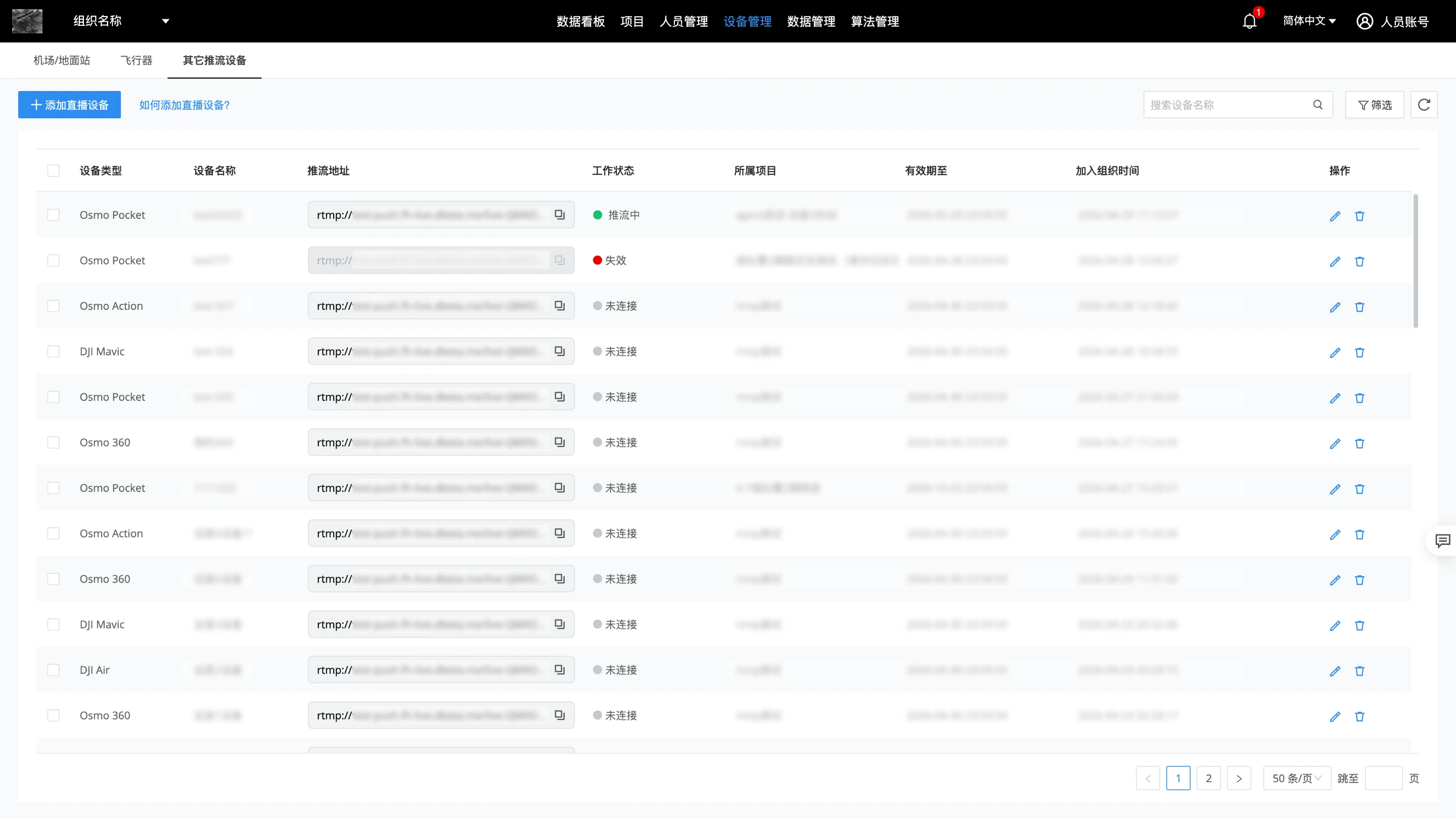
Task: Open the 数据看板 menu
Action: click(x=580, y=21)
